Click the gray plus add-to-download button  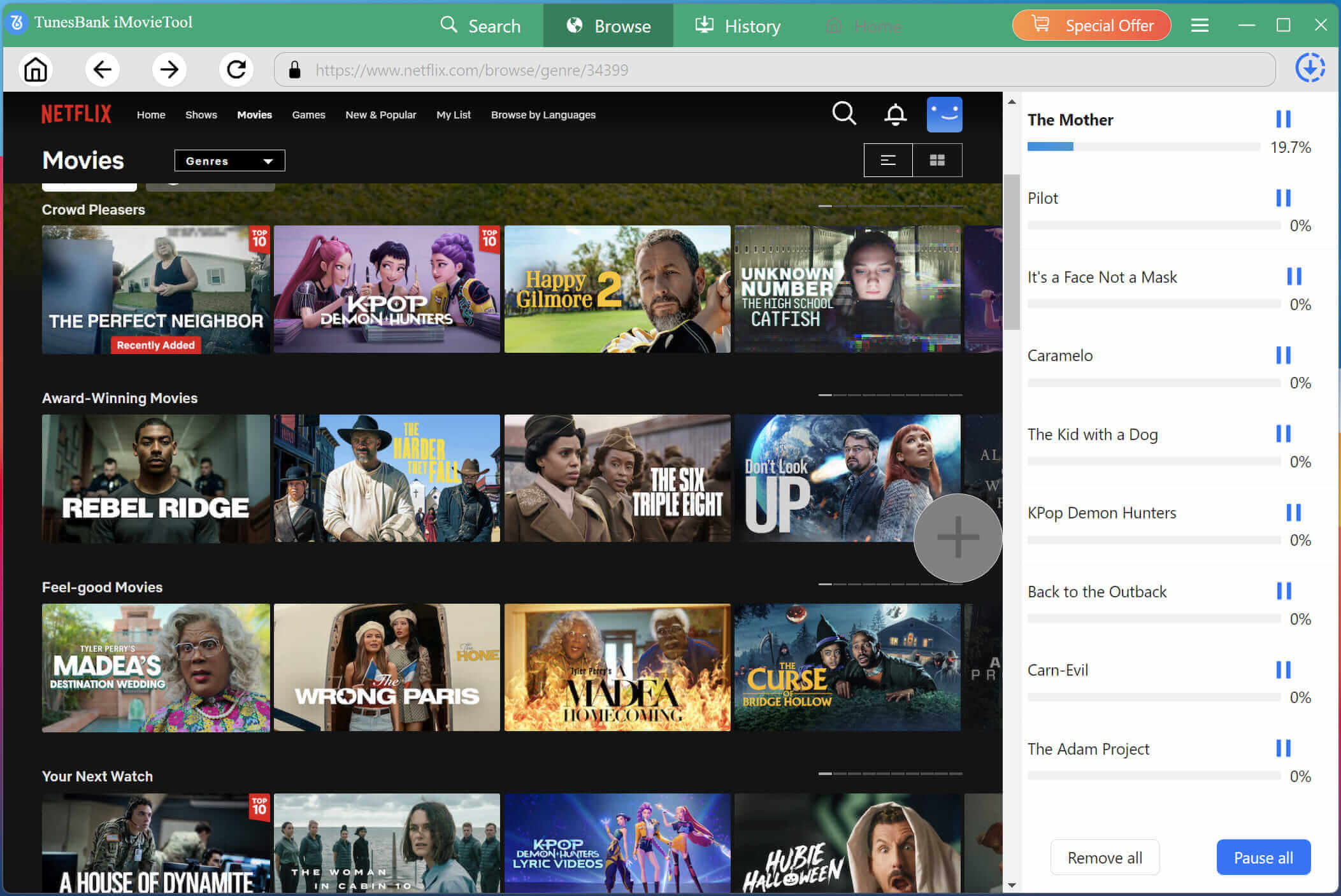[957, 537]
